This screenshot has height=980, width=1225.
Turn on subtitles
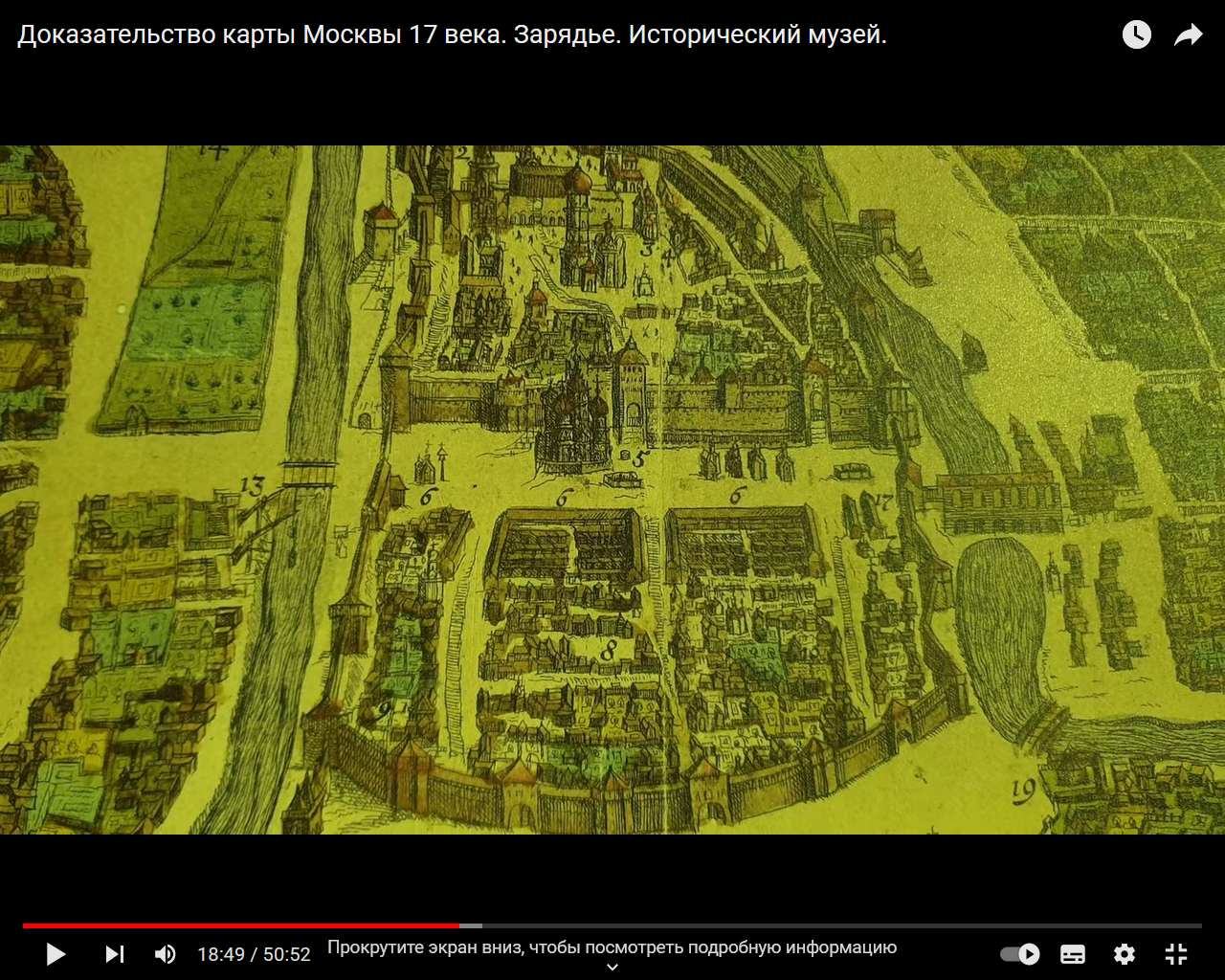click(x=1073, y=954)
